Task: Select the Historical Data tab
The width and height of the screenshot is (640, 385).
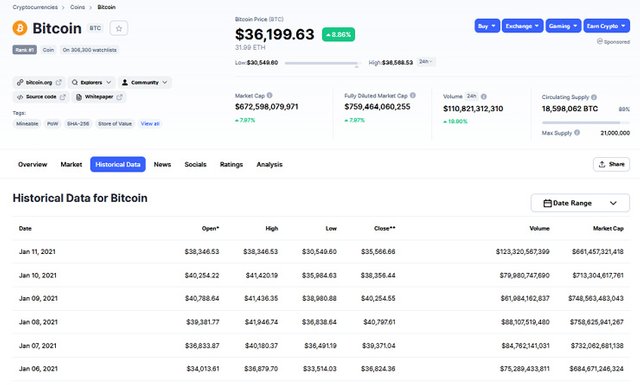Action: click(x=118, y=165)
